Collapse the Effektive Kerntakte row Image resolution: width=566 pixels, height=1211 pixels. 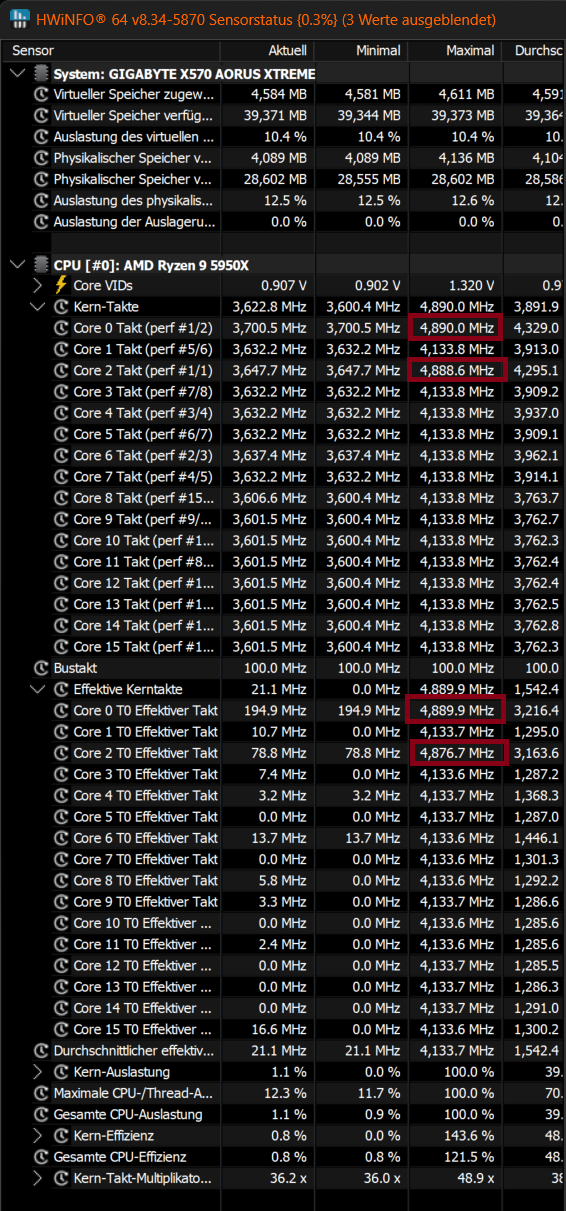(x=39, y=689)
